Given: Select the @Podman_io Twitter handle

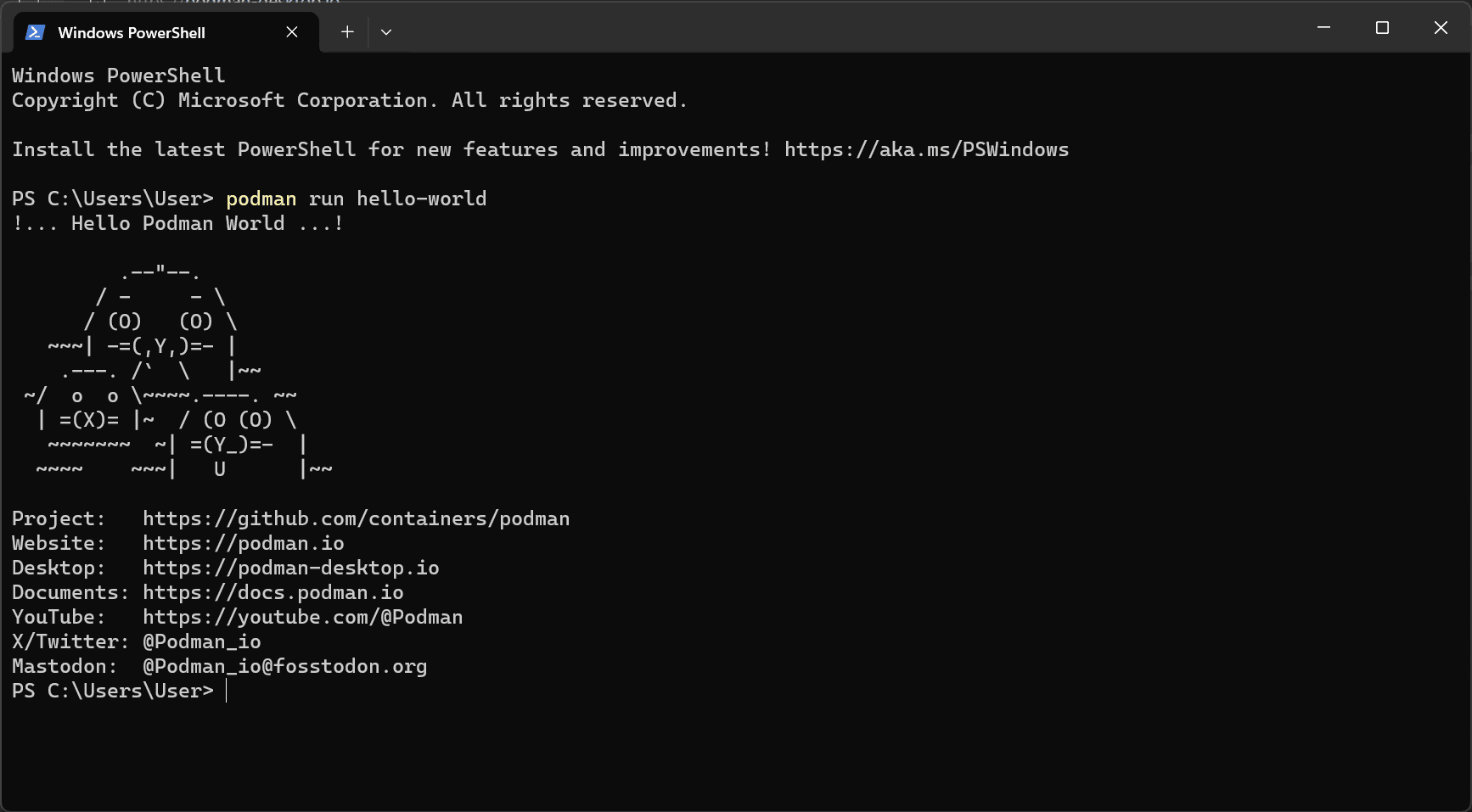Looking at the screenshot, I should pos(202,641).
